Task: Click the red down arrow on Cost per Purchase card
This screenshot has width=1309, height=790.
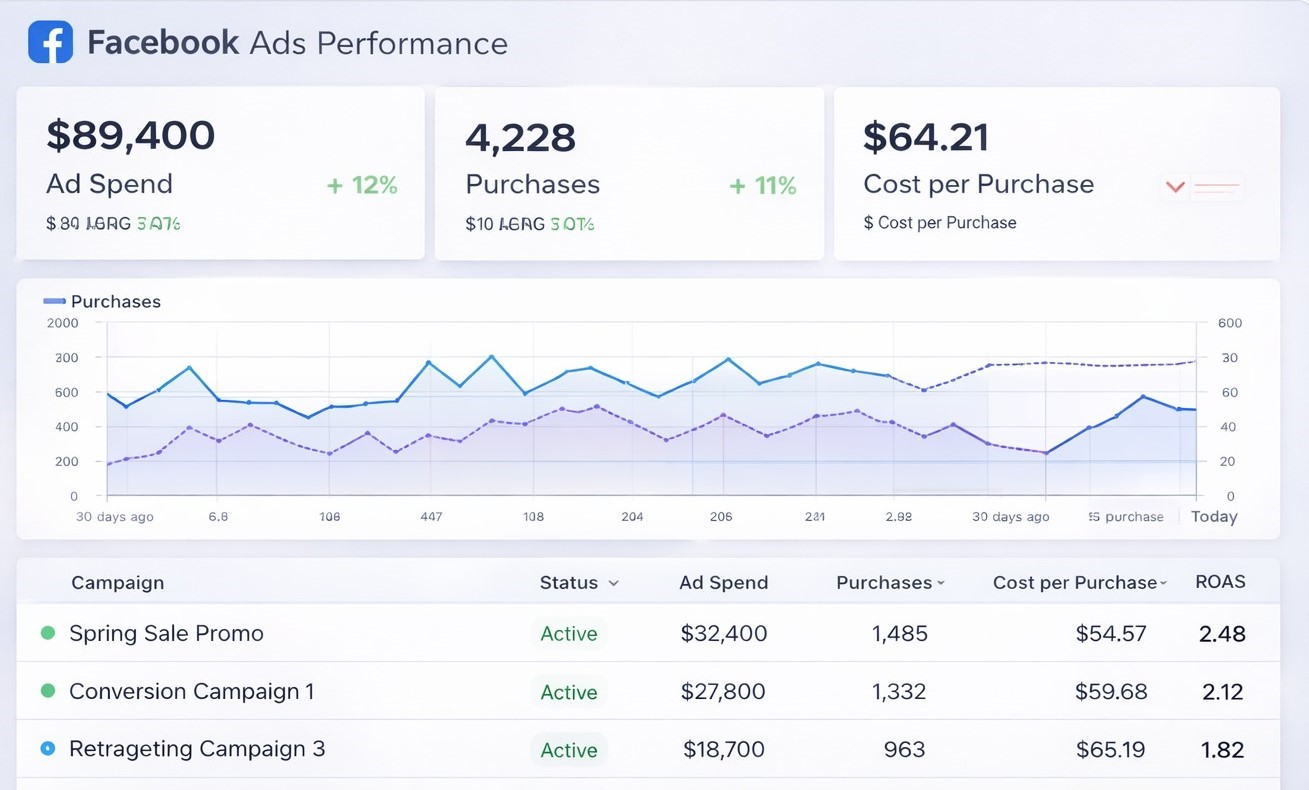Action: (1175, 187)
